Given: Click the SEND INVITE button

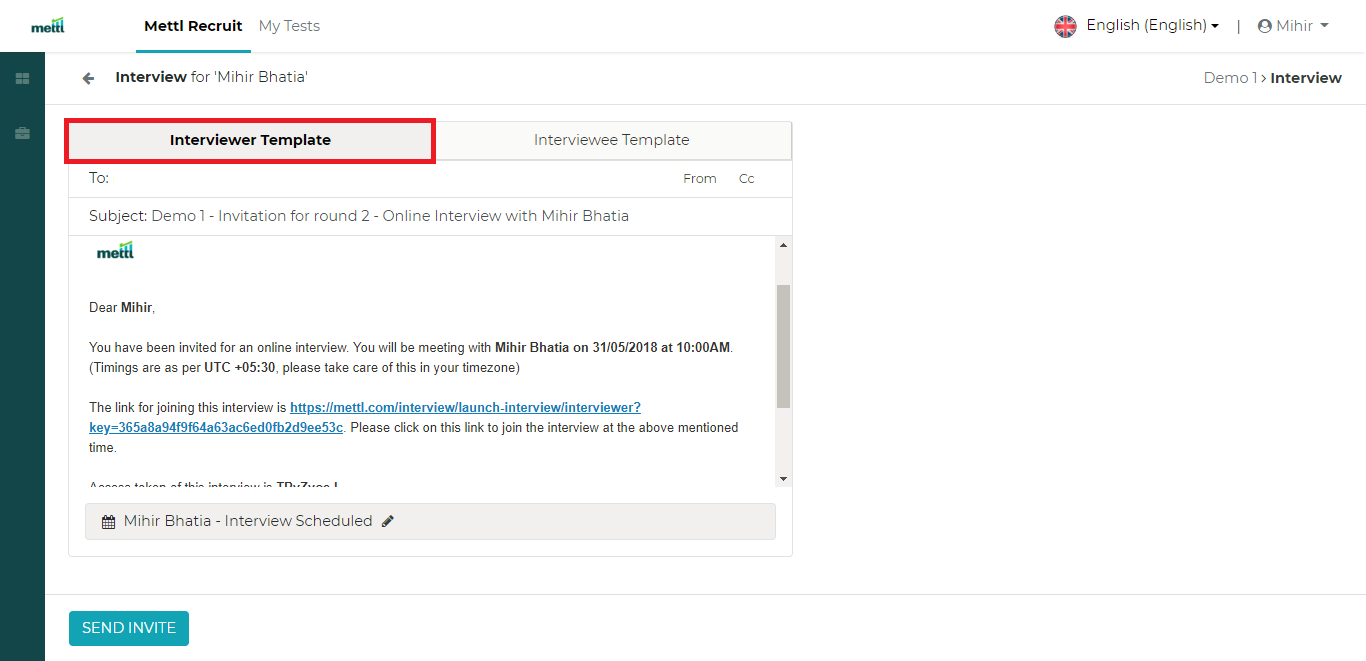Looking at the screenshot, I should 129,628.
